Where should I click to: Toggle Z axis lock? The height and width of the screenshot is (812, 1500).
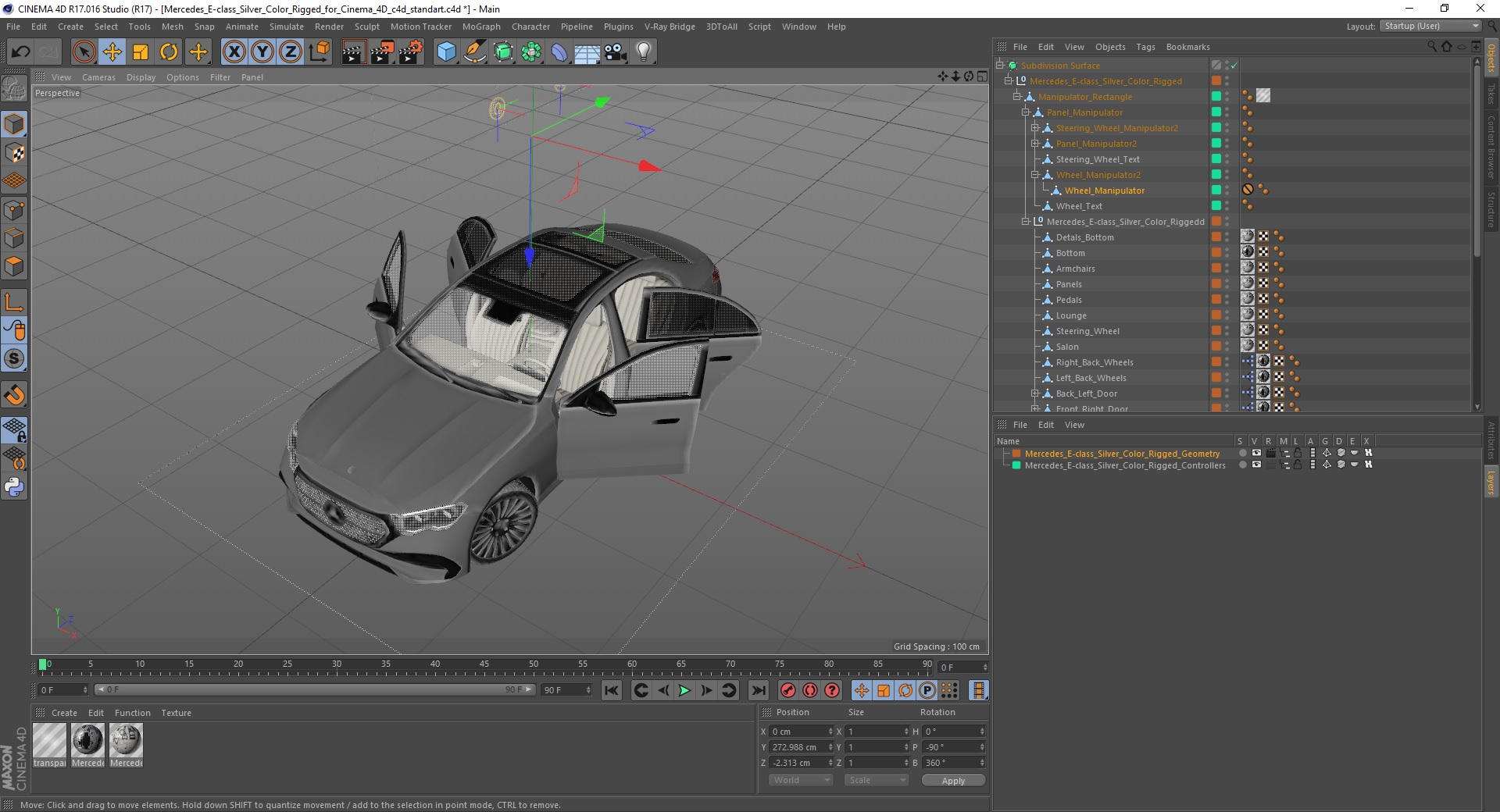[291, 52]
